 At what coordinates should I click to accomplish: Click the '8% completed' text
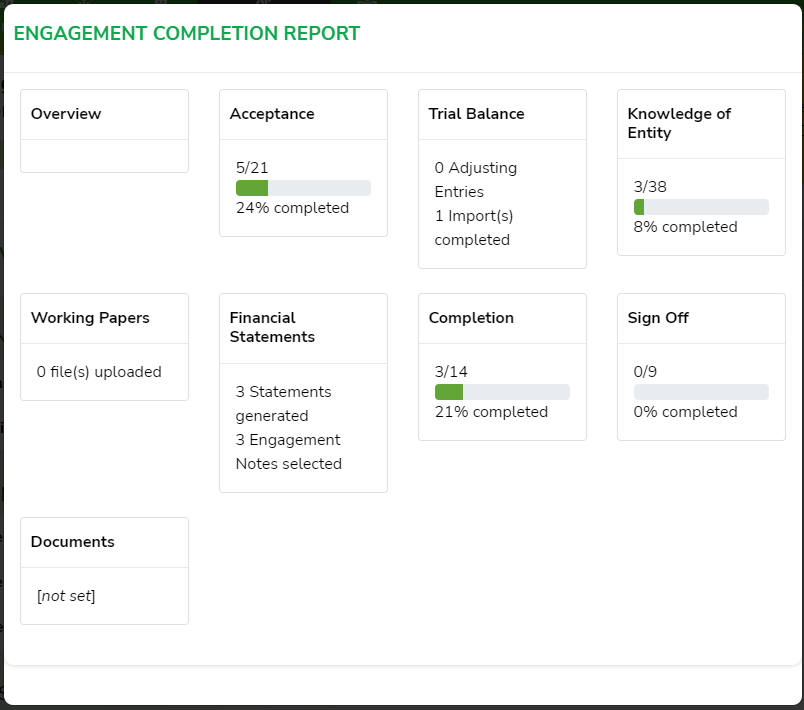(686, 227)
